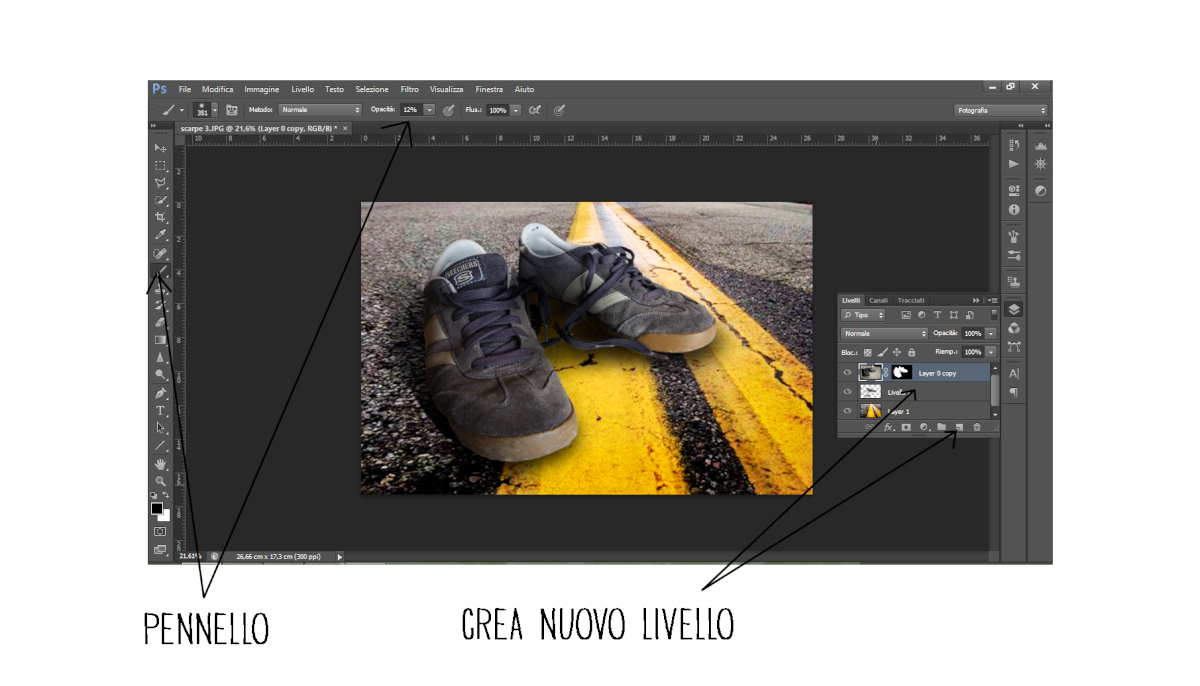Create a new layer group folder
The image size is (1200, 686).
[941, 427]
